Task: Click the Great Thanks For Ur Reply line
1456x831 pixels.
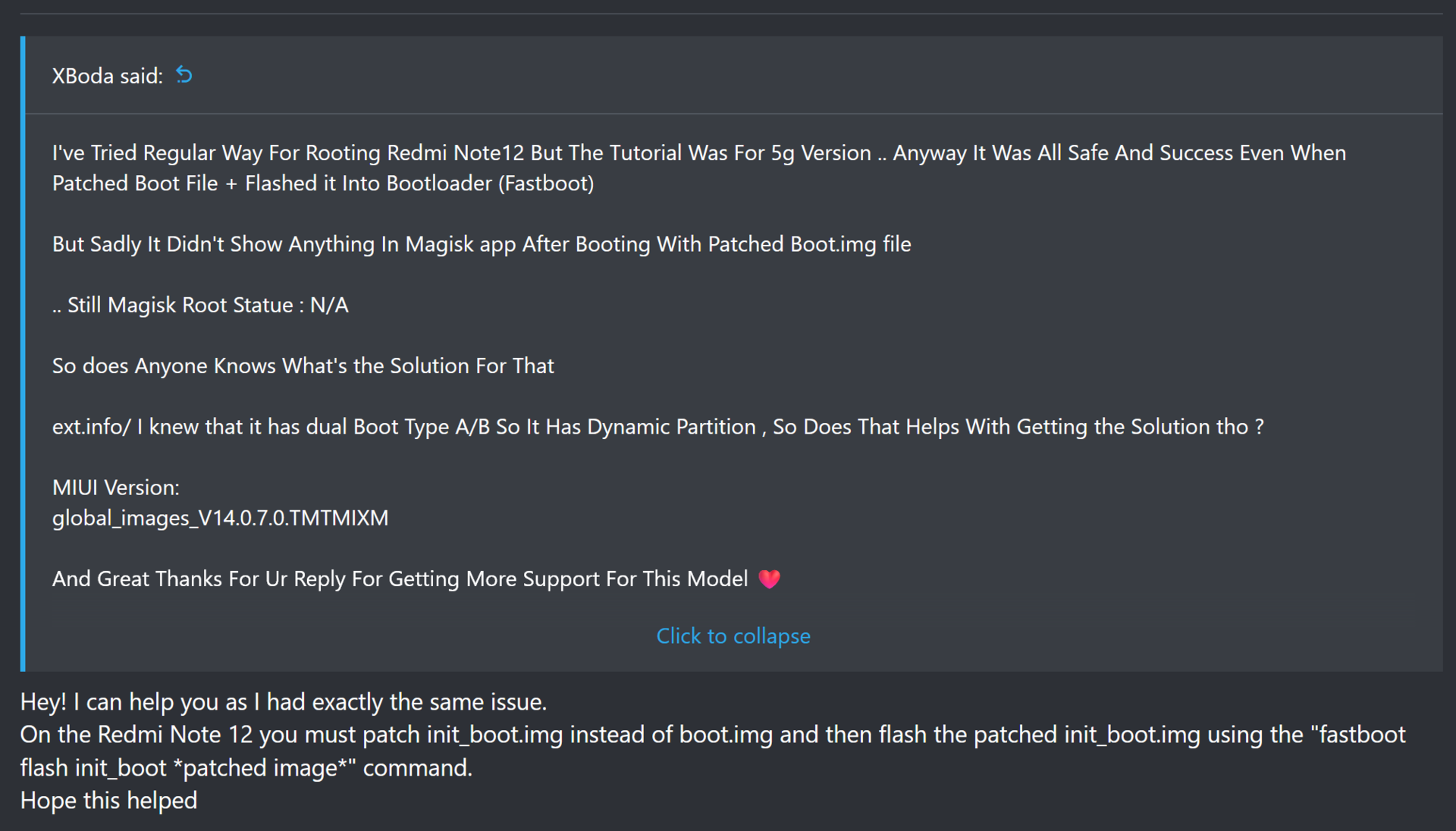Action: (400, 579)
